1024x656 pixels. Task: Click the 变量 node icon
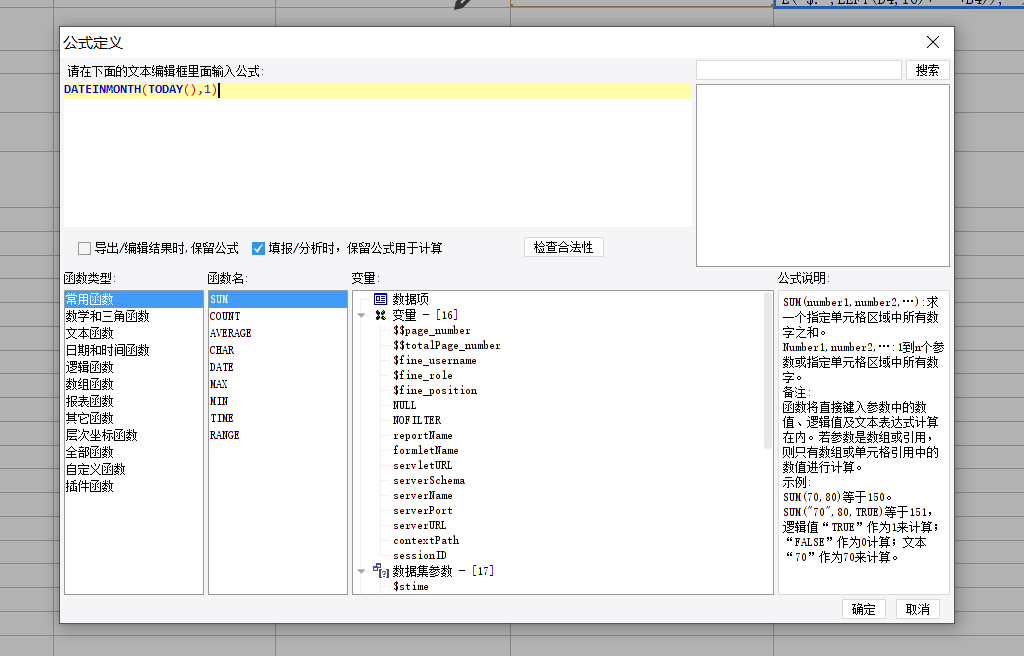380,315
